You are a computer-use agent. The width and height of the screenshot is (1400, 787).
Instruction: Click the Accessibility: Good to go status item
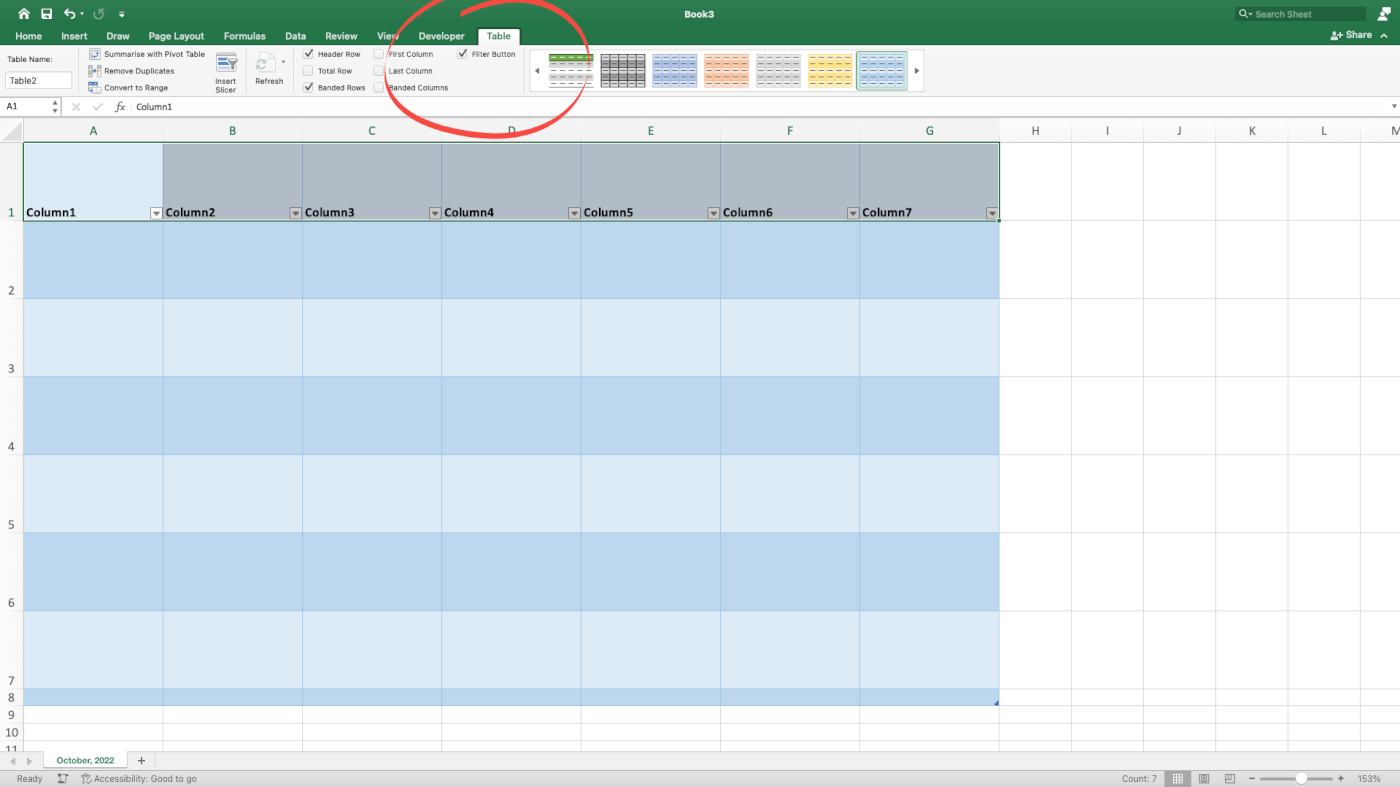[x=140, y=778]
